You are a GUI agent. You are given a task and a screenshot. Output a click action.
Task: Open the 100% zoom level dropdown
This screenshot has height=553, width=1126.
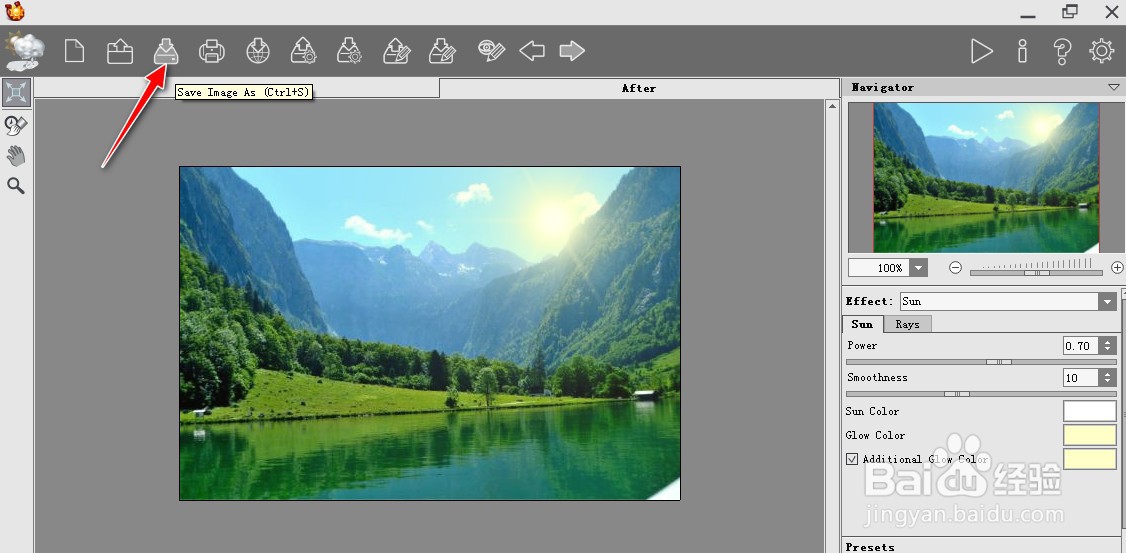(x=918, y=268)
